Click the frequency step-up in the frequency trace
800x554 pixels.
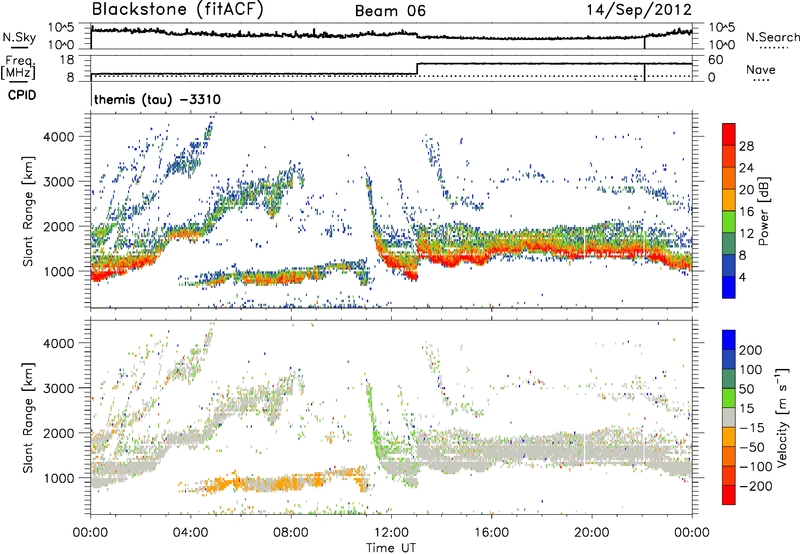(417, 69)
